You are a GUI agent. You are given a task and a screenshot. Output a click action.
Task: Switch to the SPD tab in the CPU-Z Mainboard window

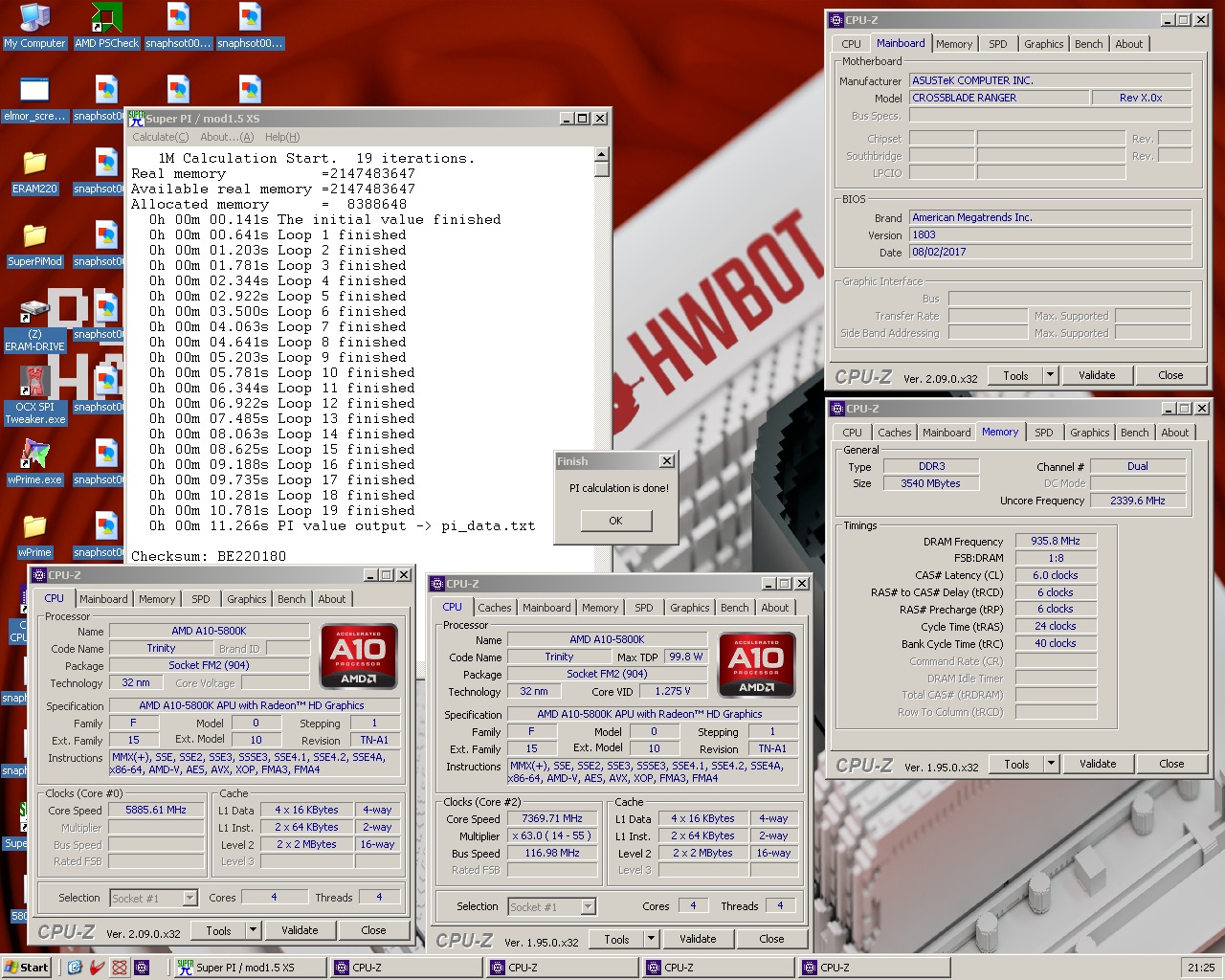997,44
